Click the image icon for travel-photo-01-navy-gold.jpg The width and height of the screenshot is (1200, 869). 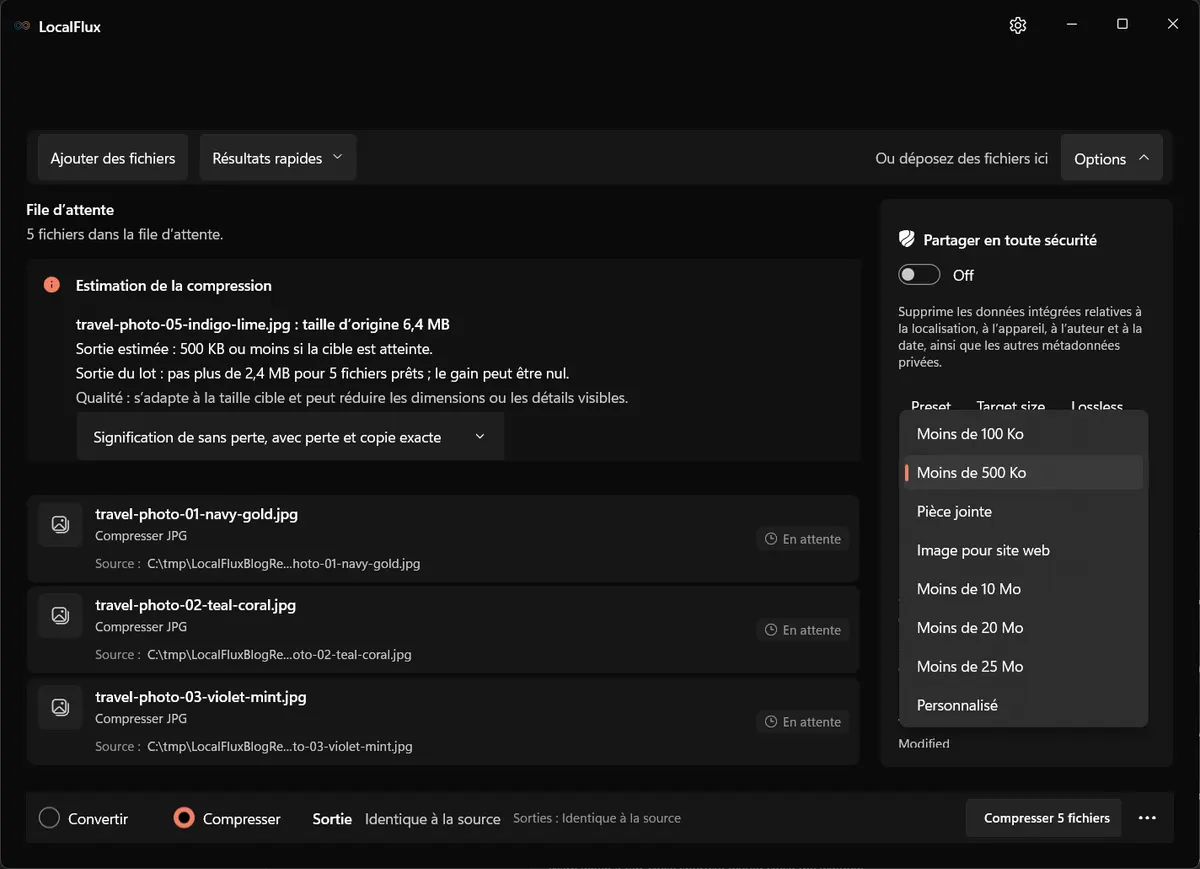pos(60,524)
